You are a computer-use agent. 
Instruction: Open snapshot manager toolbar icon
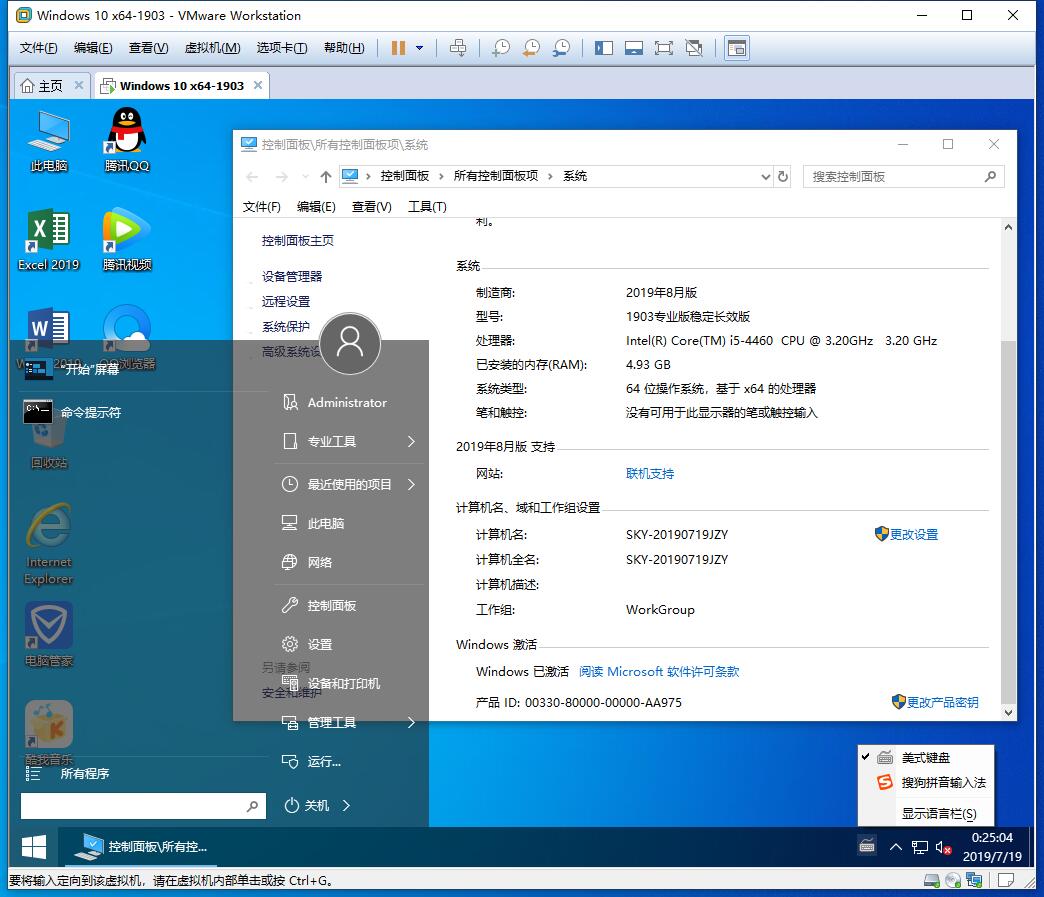[562, 48]
